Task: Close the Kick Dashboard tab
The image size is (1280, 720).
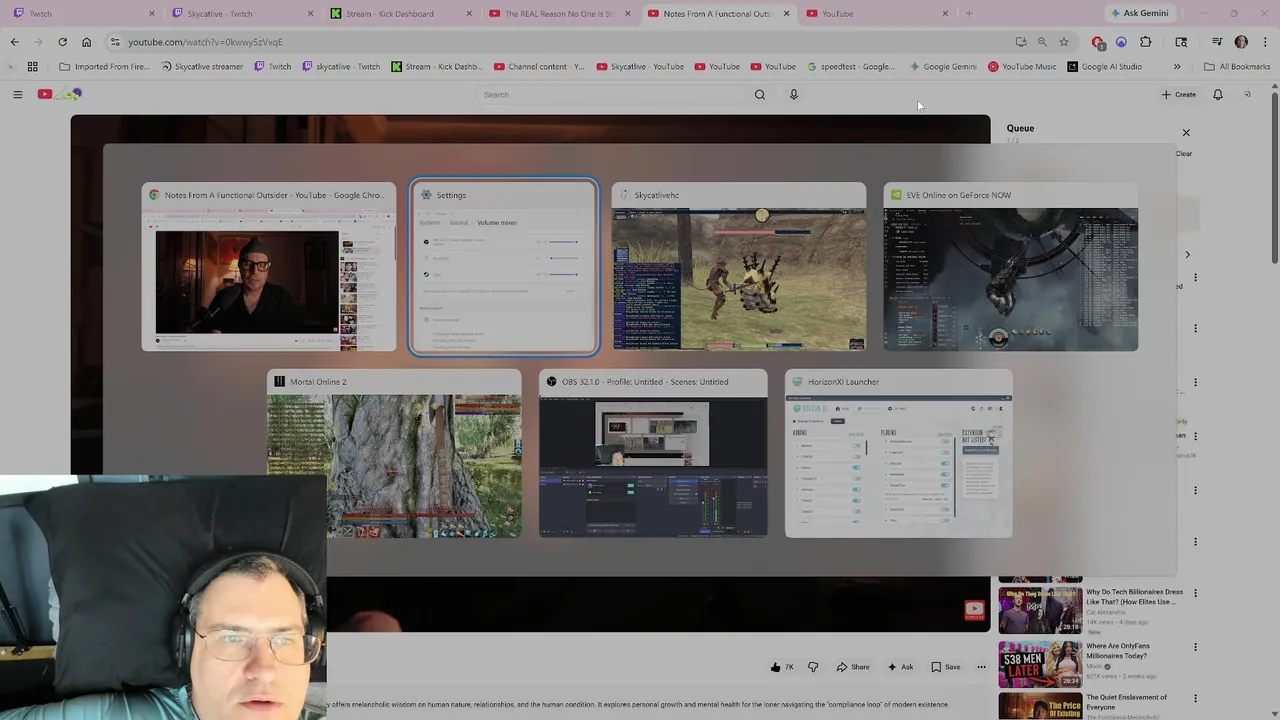Action: click(469, 14)
